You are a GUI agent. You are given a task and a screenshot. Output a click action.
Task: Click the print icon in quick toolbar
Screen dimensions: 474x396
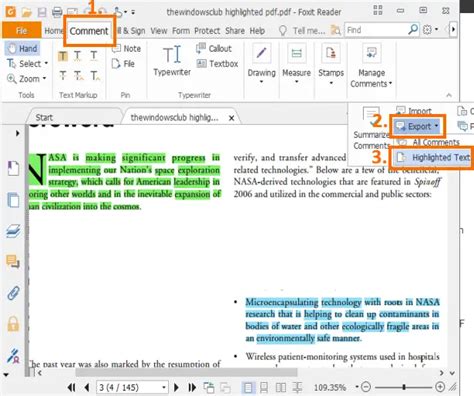point(57,12)
